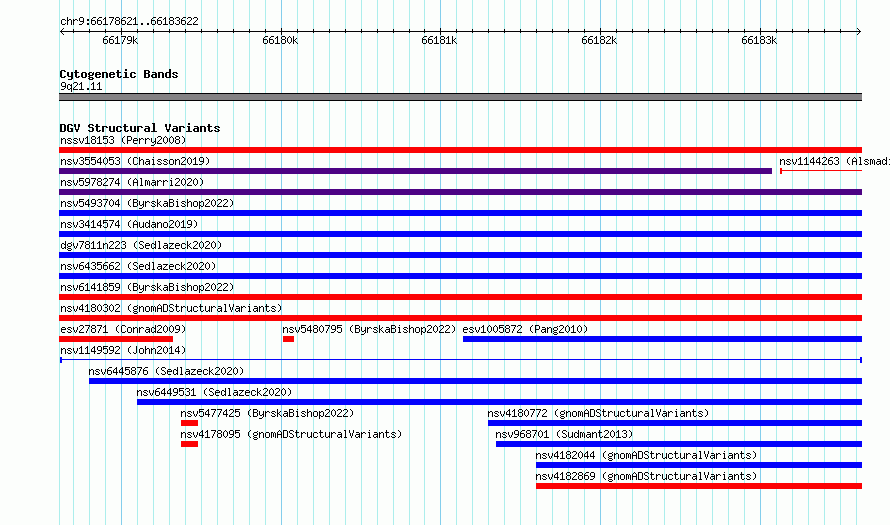Open nsv4178095 (gnomADStructuralVariants) label

click(291, 434)
